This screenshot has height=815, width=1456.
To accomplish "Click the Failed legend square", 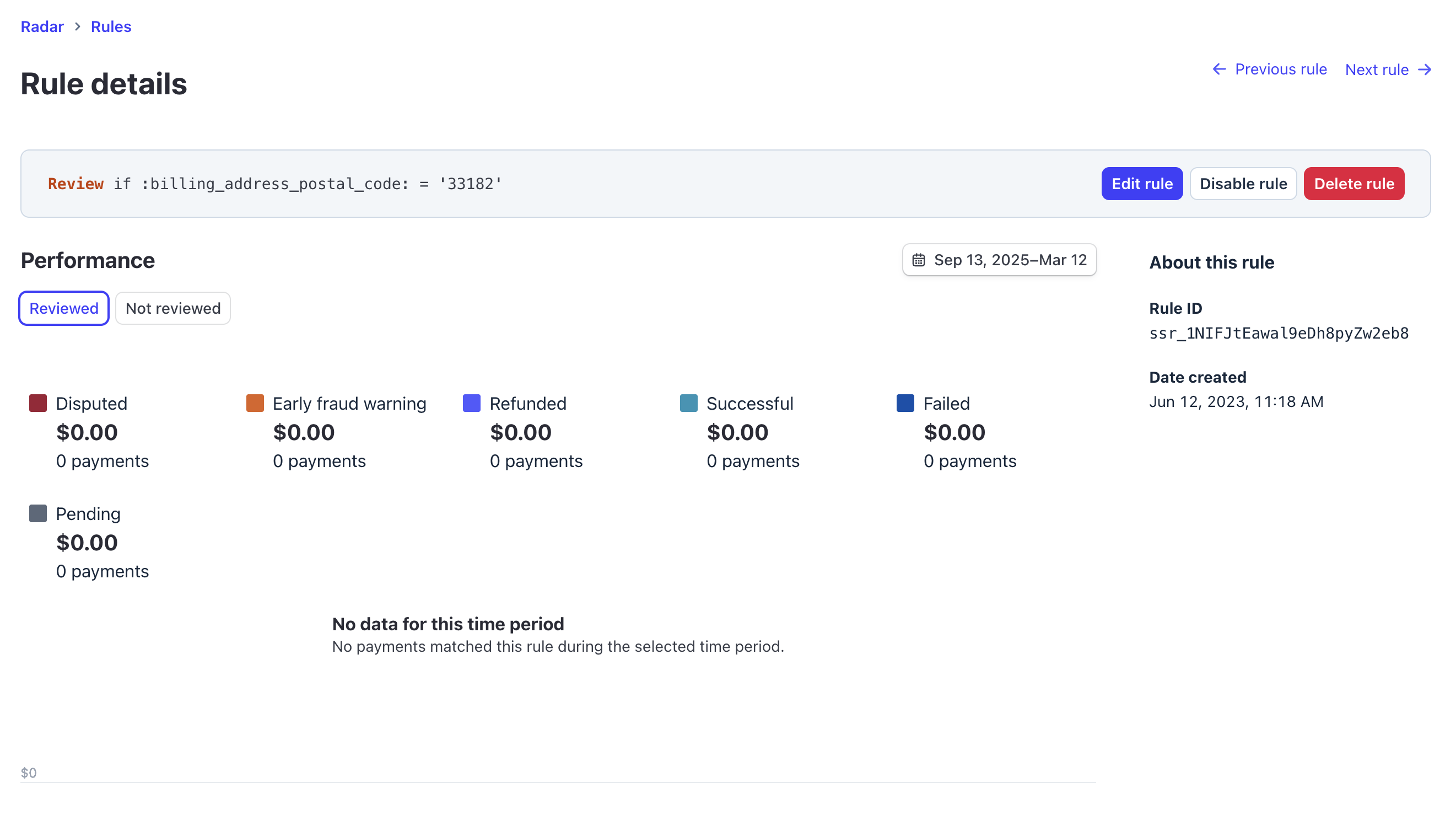I will point(905,403).
